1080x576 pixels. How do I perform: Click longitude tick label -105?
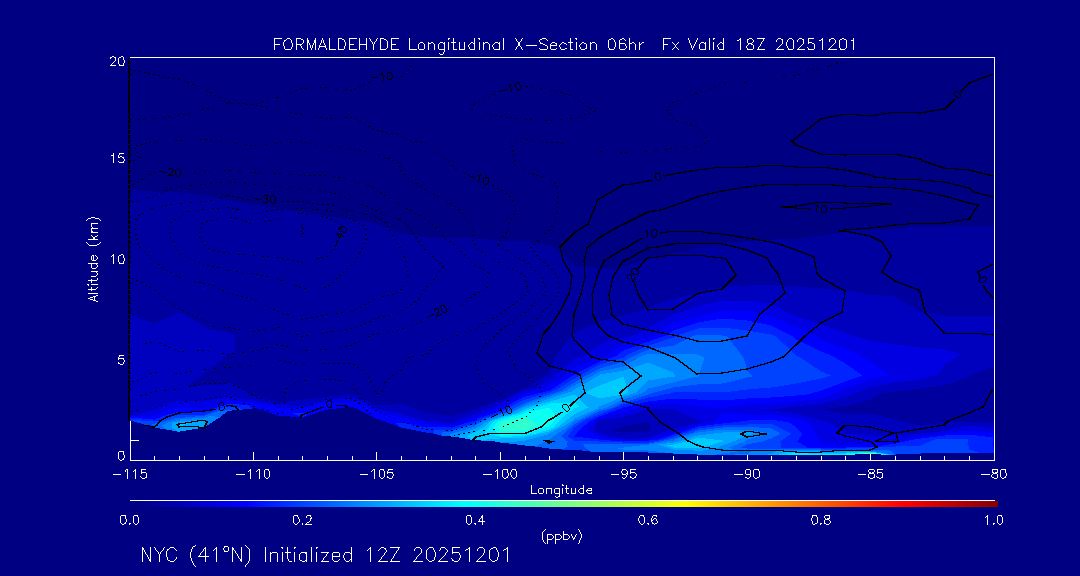coord(376,475)
